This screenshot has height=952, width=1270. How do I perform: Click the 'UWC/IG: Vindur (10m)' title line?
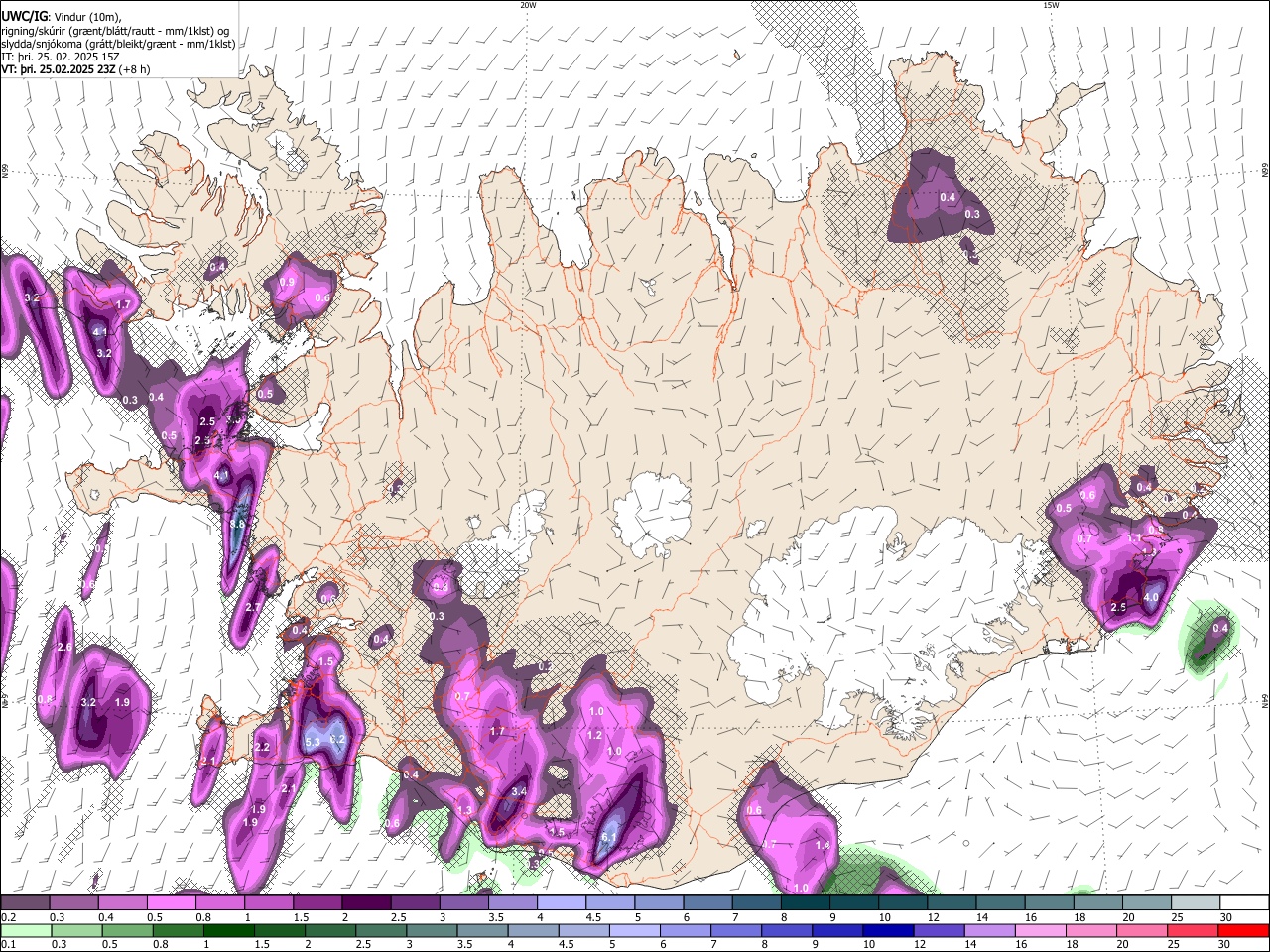(62, 16)
